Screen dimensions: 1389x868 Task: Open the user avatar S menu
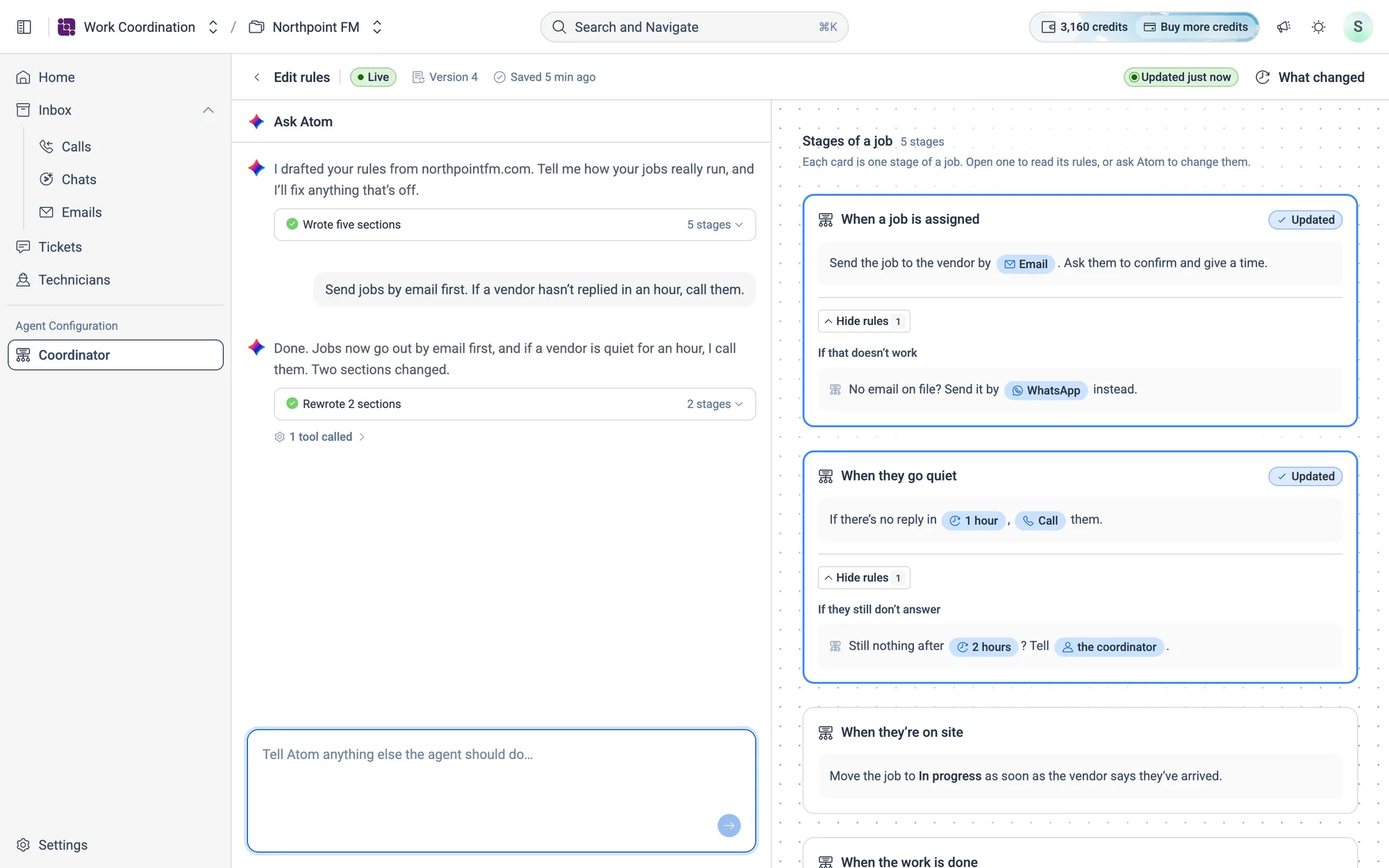coord(1358,27)
